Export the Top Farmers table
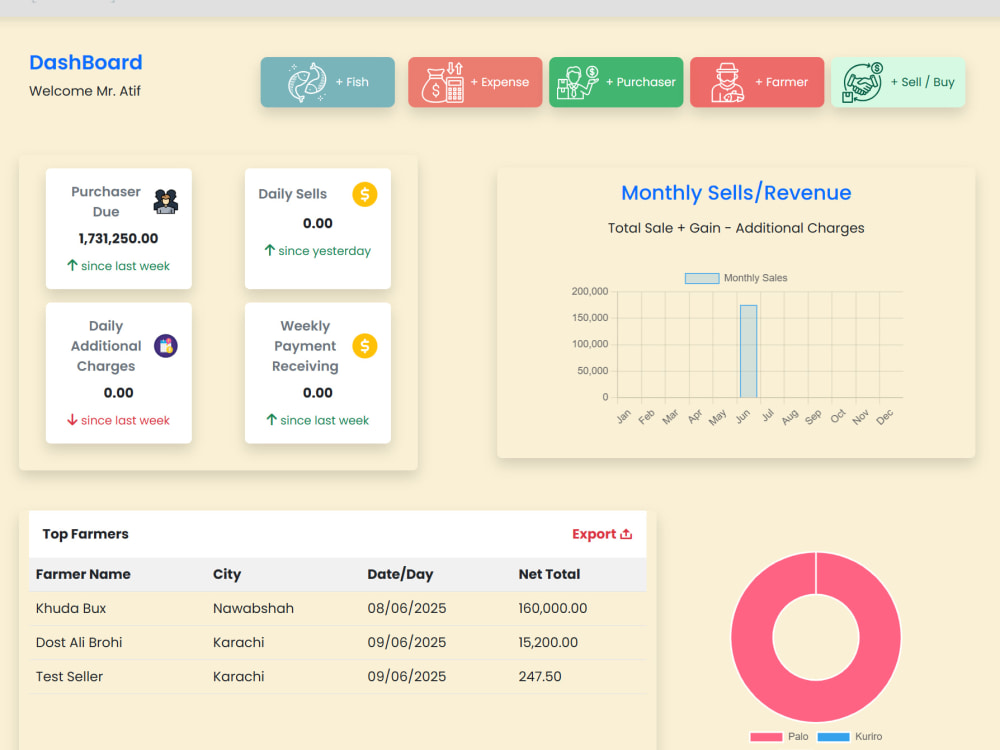 601,534
